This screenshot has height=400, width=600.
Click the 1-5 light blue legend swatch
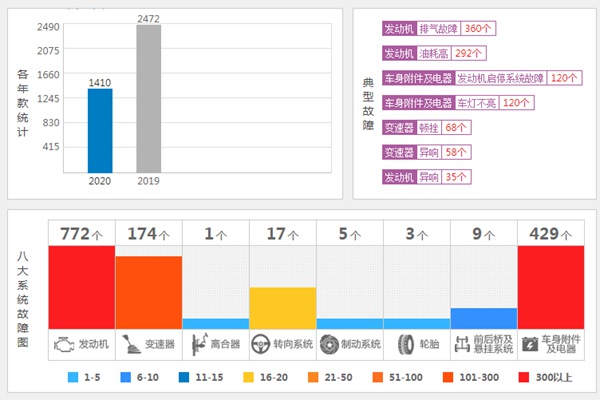coord(73,378)
